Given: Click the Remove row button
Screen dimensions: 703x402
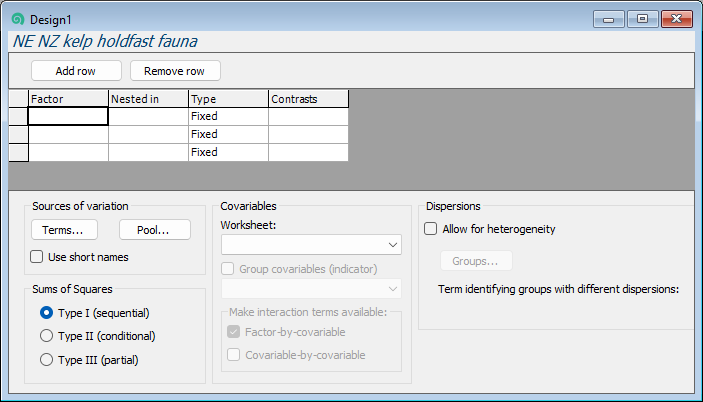Looking at the screenshot, I should tap(175, 71).
